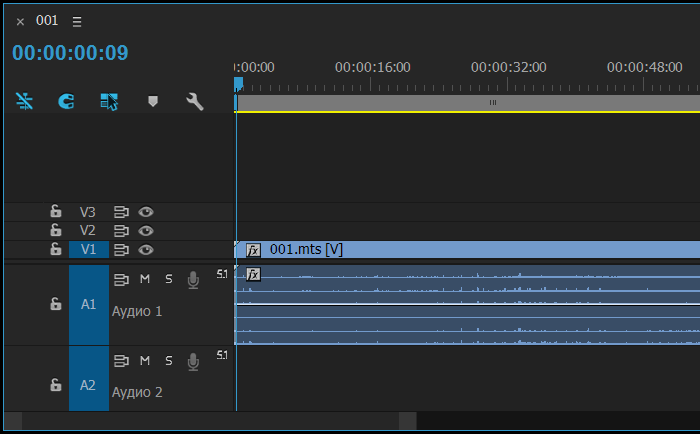Viewport: 700px width, 434px height.
Task: Click right handle of zoom scrollbar
Action: click(x=408, y=421)
